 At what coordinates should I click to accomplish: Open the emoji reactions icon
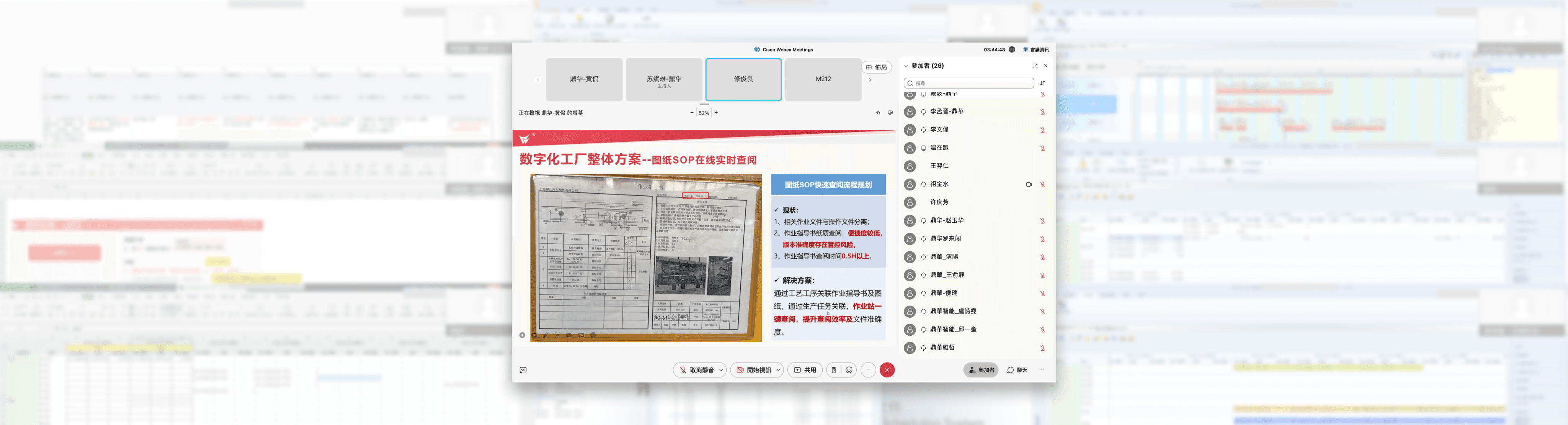click(x=849, y=370)
